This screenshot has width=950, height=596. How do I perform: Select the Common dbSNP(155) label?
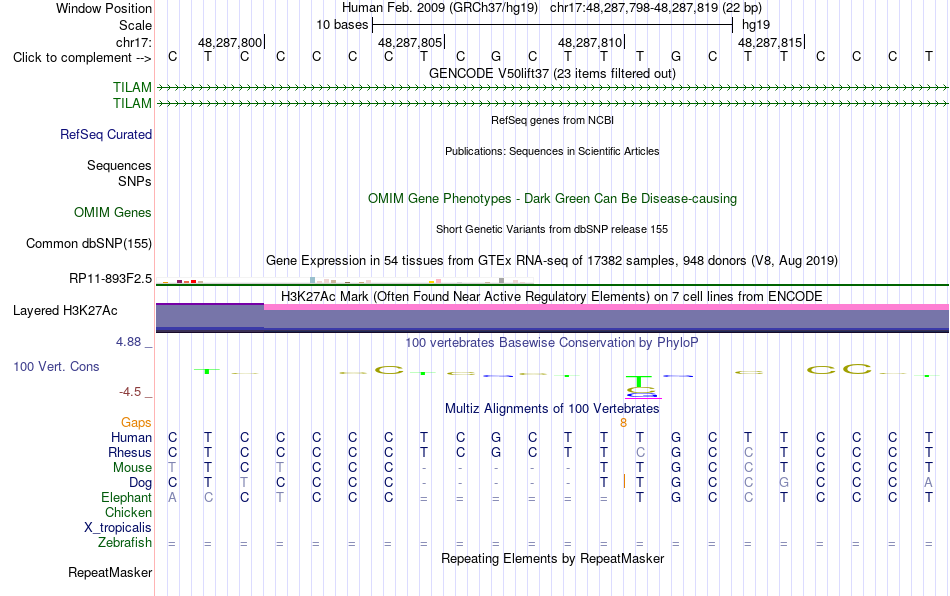point(88,243)
